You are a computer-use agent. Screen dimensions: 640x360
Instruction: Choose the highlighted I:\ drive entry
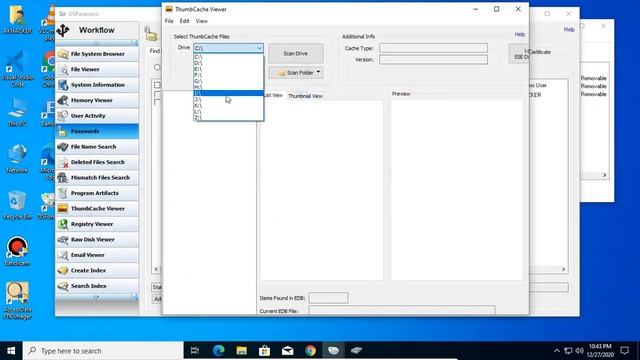click(229, 93)
